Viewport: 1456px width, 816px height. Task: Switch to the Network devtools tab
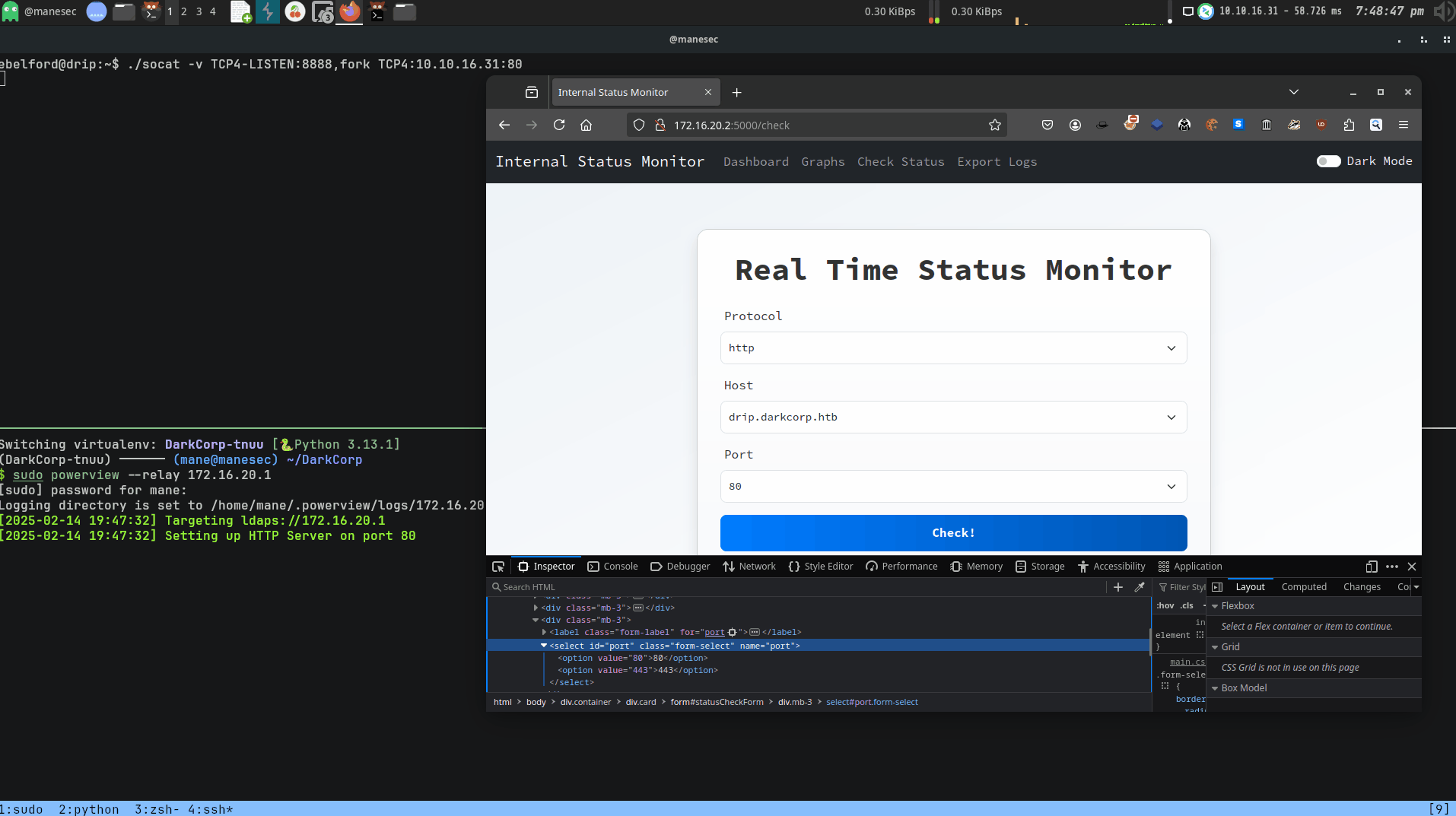[749, 567]
